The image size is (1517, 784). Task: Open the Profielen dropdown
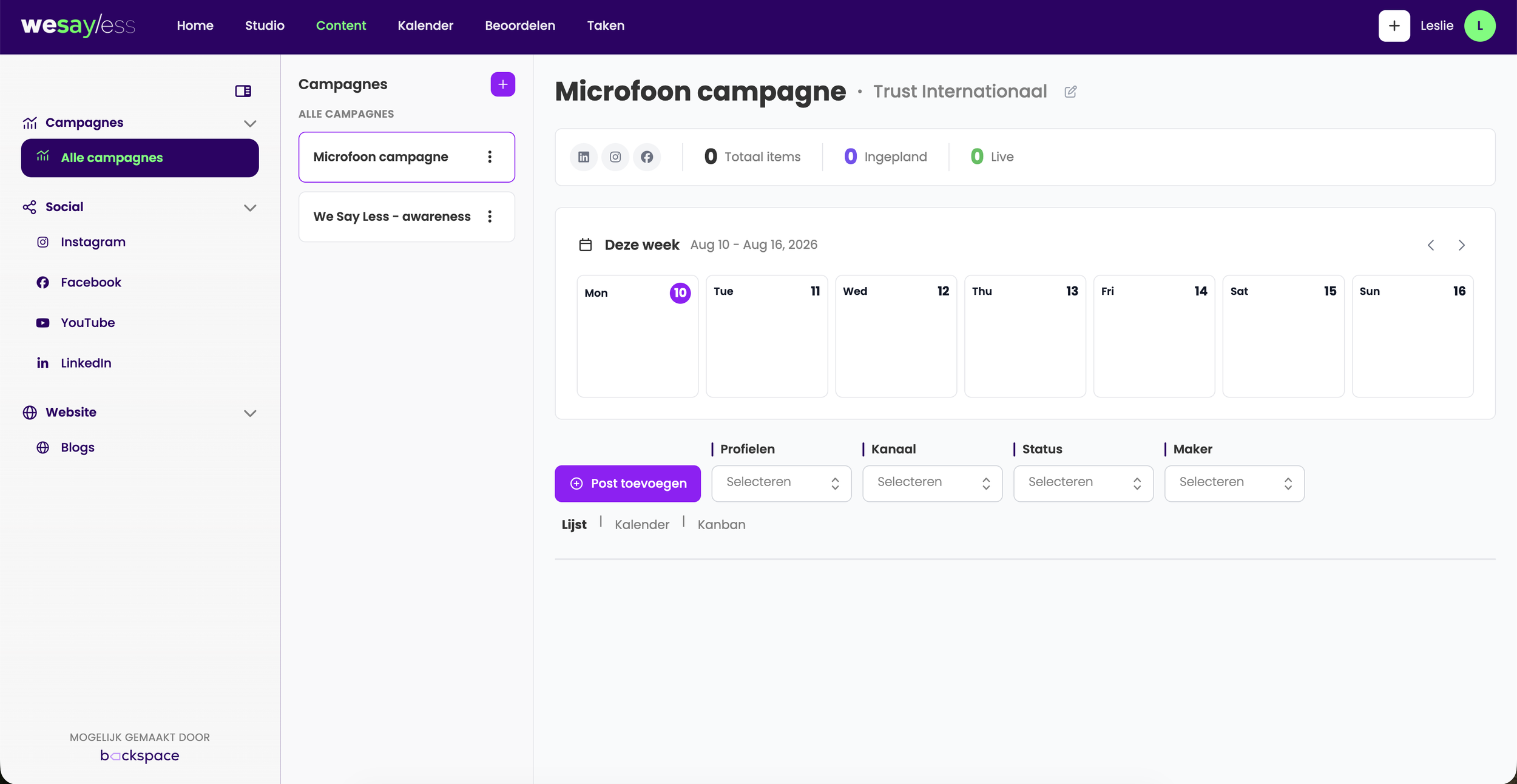(x=781, y=484)
